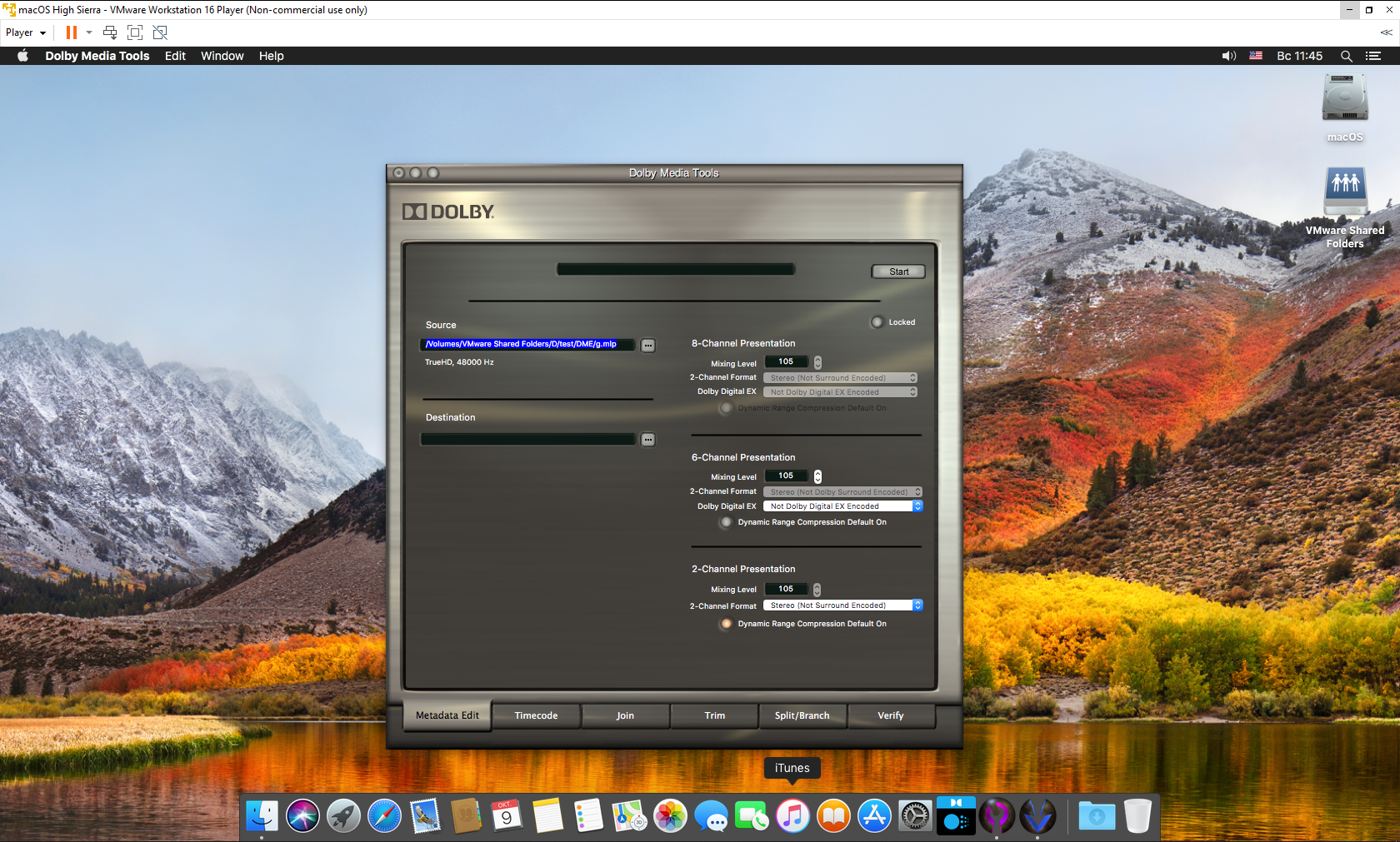Switch to the Timecode tab
1400x842 pixels.
536,715
